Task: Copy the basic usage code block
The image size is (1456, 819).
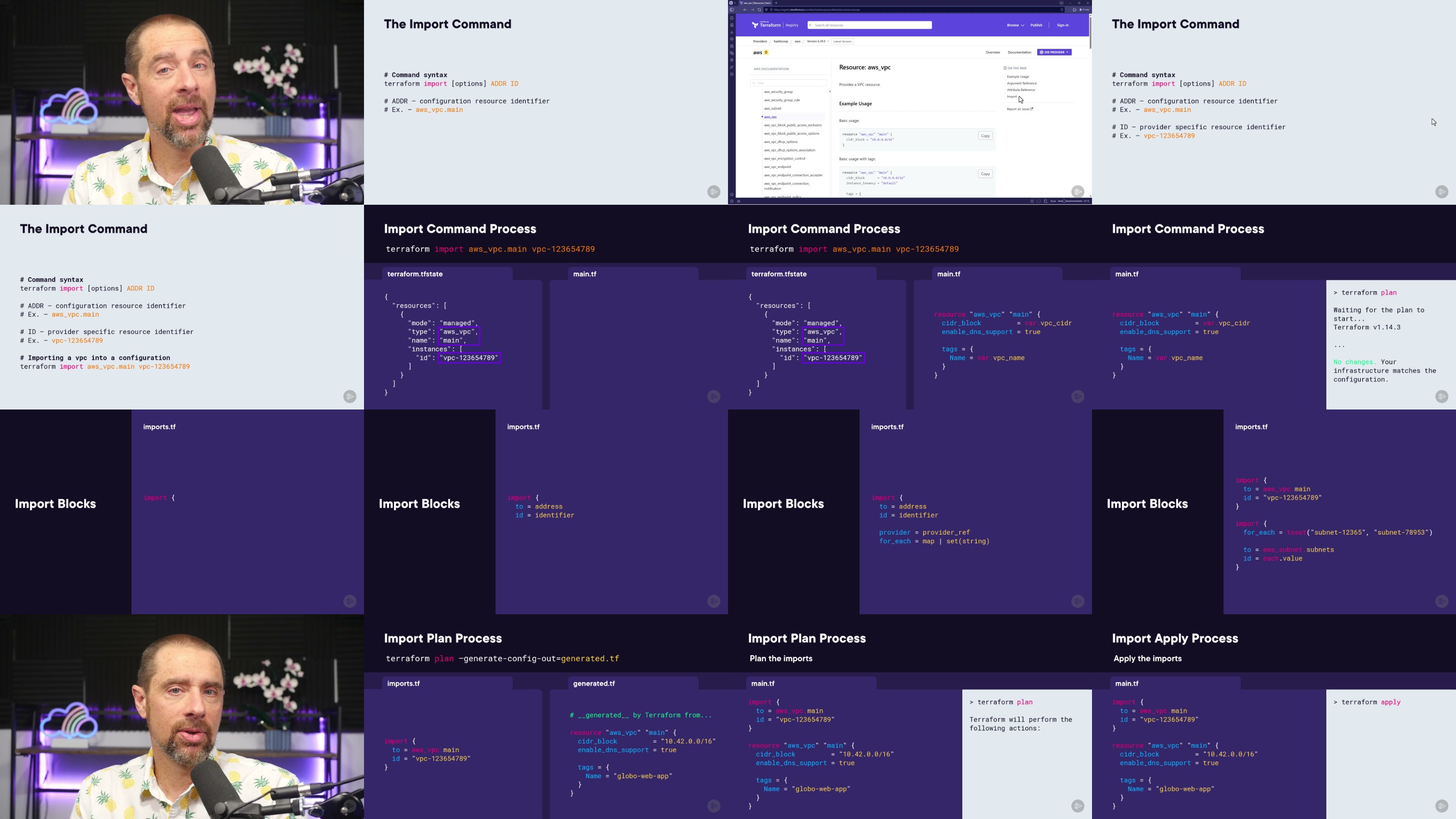Action: (985, 136)
